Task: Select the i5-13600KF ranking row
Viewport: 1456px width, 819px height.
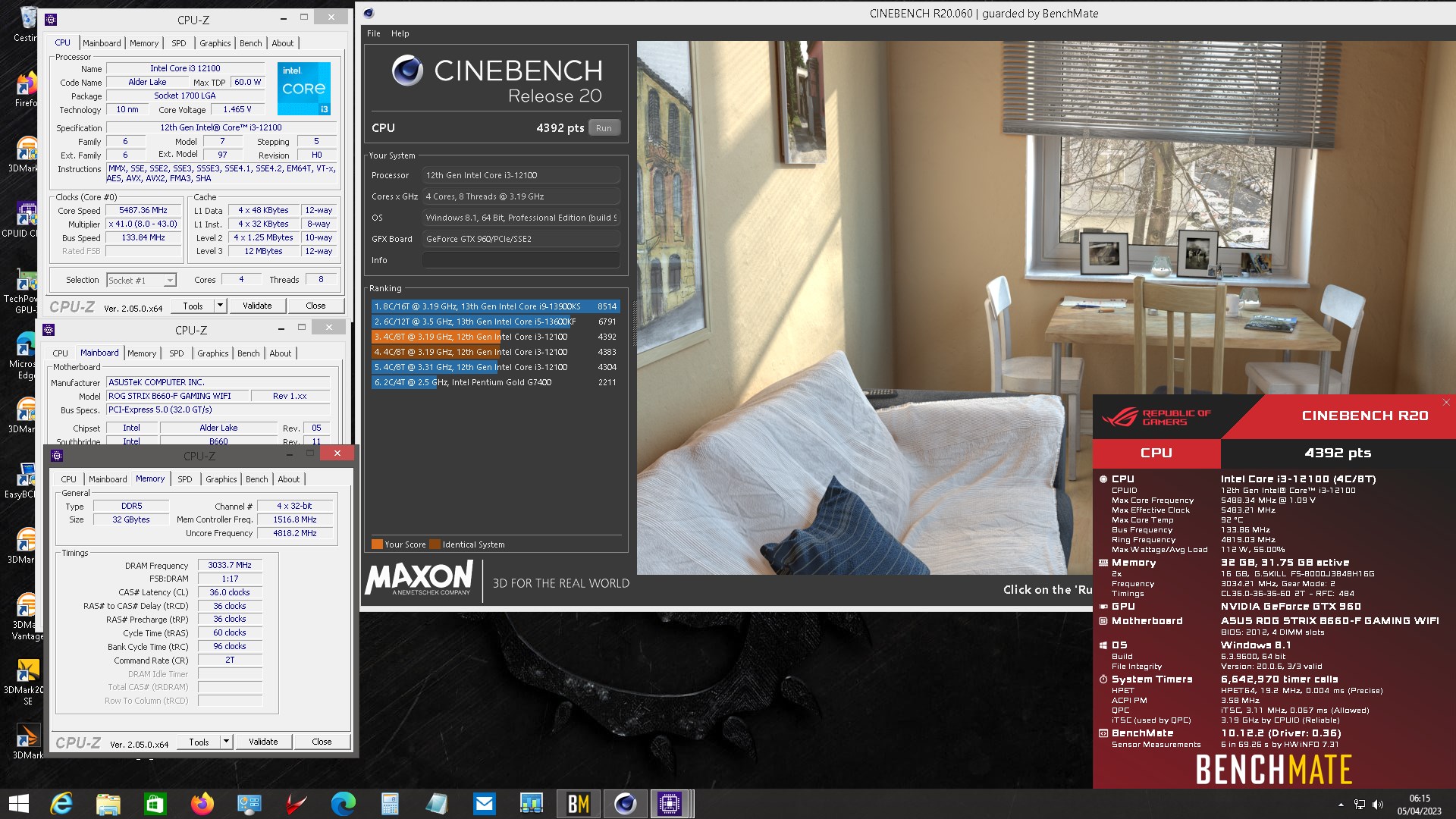Action: click(x=495, y=322)
